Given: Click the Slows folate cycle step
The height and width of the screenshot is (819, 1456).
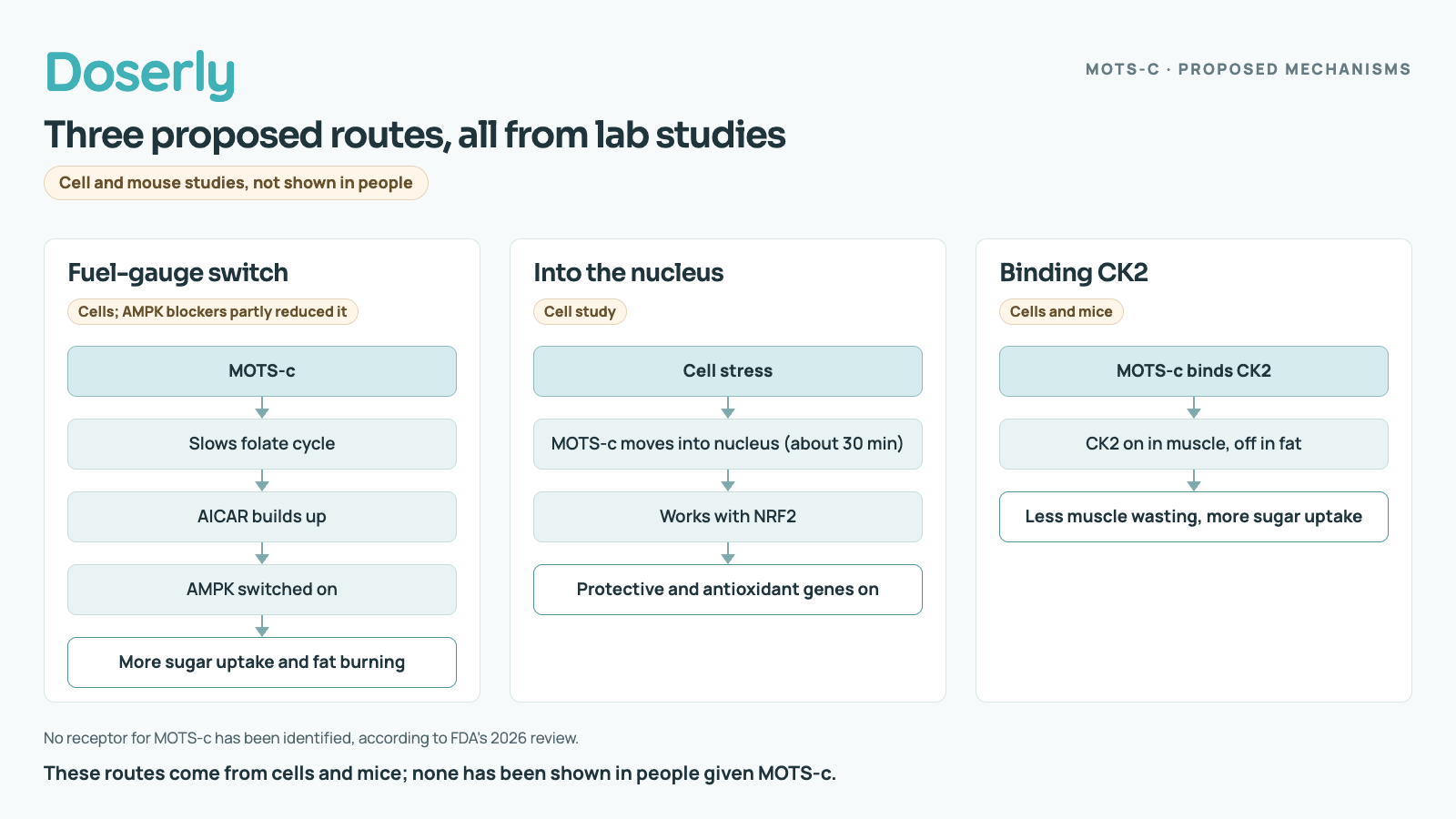Looking at the screenshot, I should (x=262, y=444).
